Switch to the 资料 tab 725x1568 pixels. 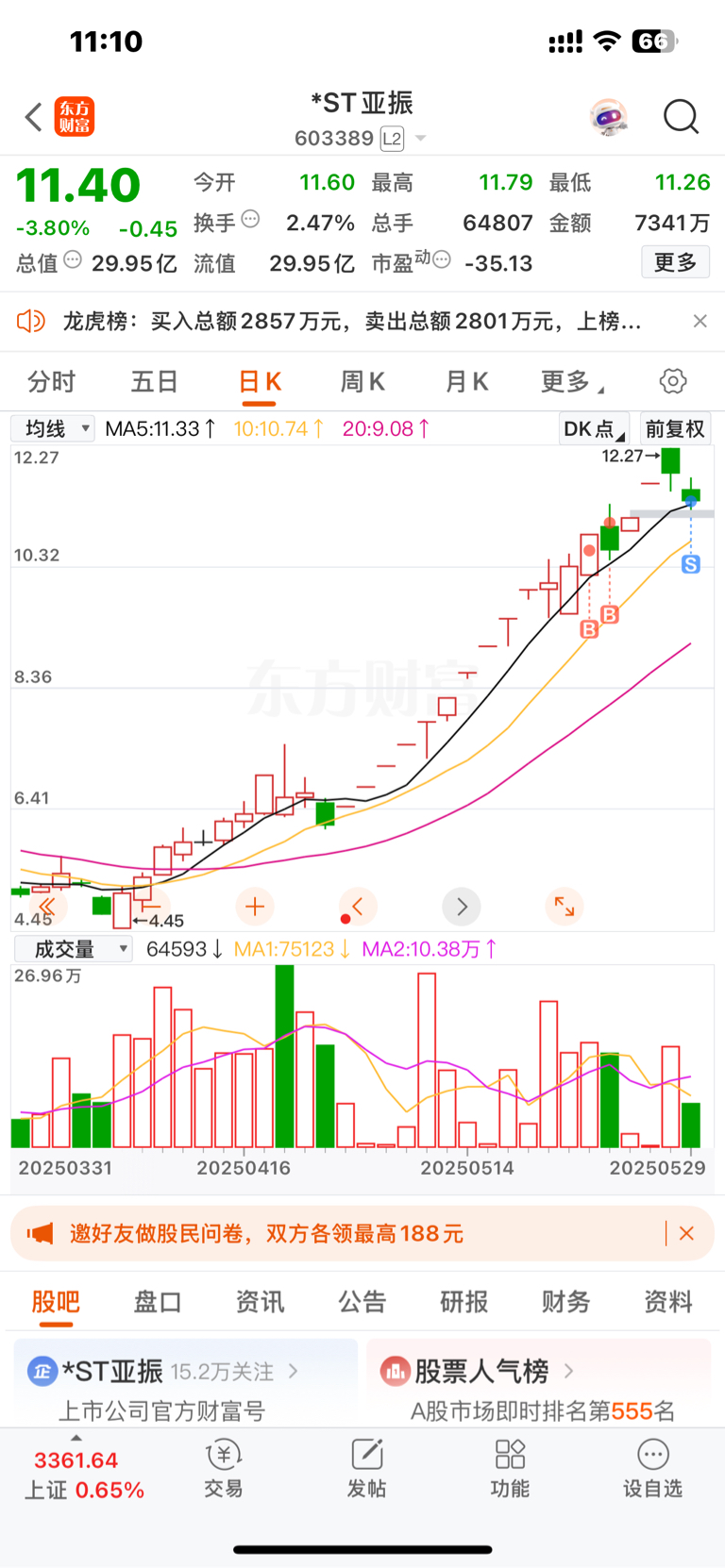668,1302
